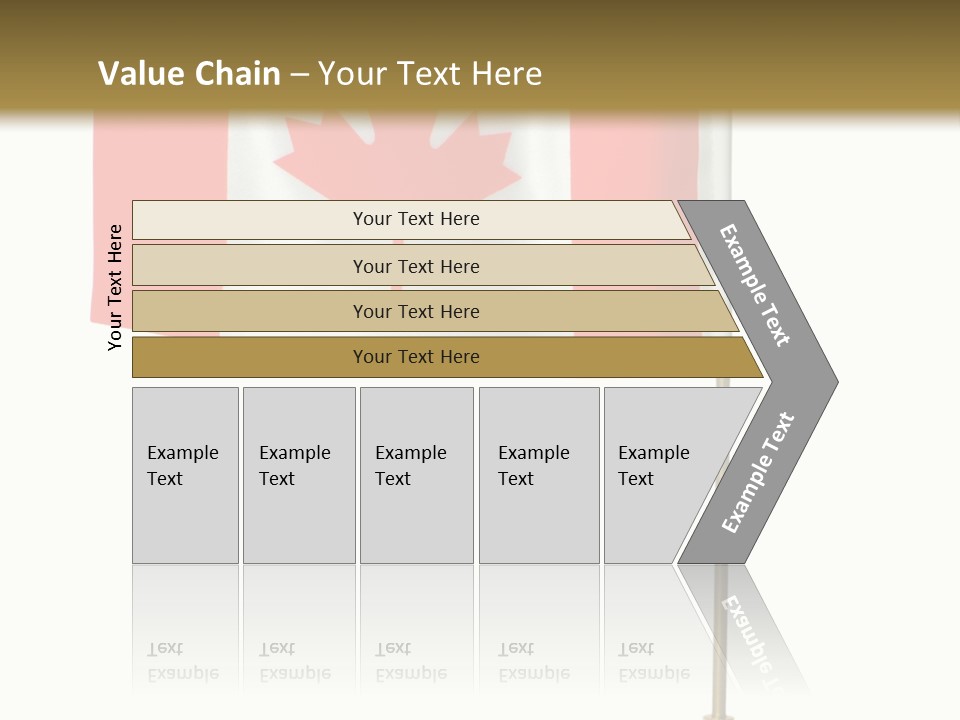Select the darkest gold Your Text Here bar
The width and height of the screenshot is (960, 720).
(415, 357)
